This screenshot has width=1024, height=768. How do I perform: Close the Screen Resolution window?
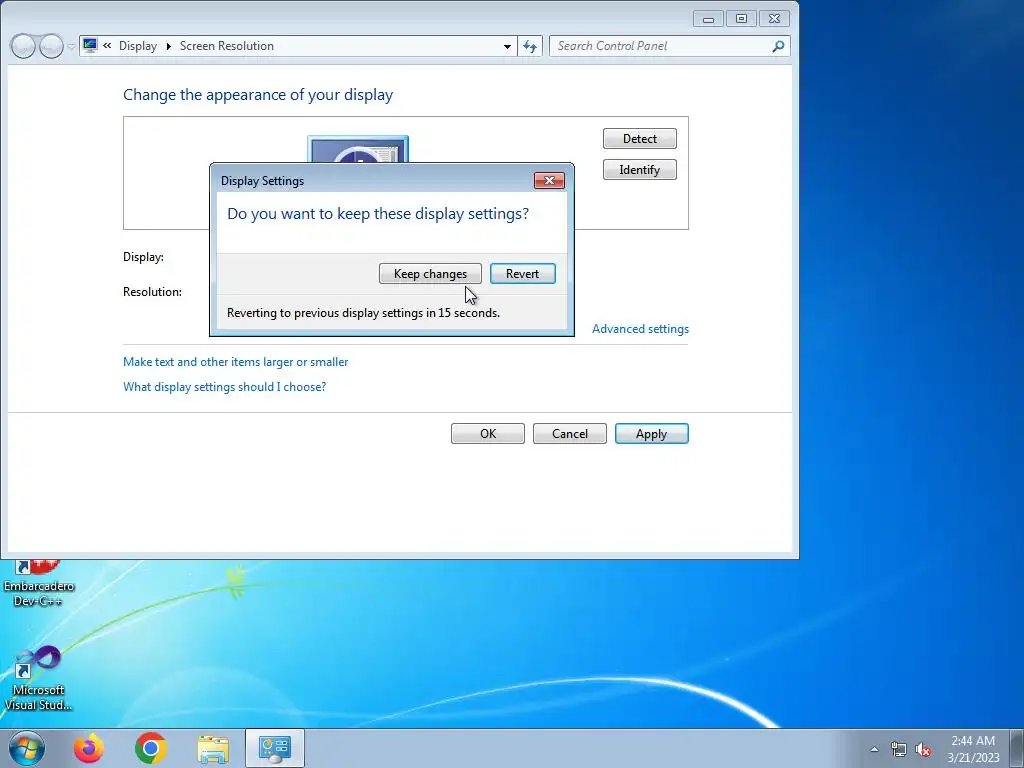point(775,19)
